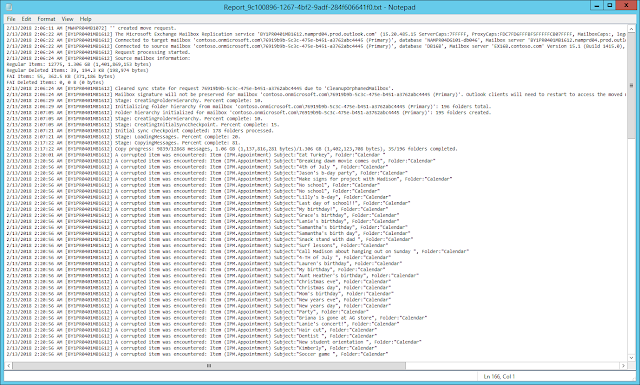Click the line 'Cleared sync state for request'
Image resolution: width=640 pixels, height=385 pixels.
tap(200, 88)
